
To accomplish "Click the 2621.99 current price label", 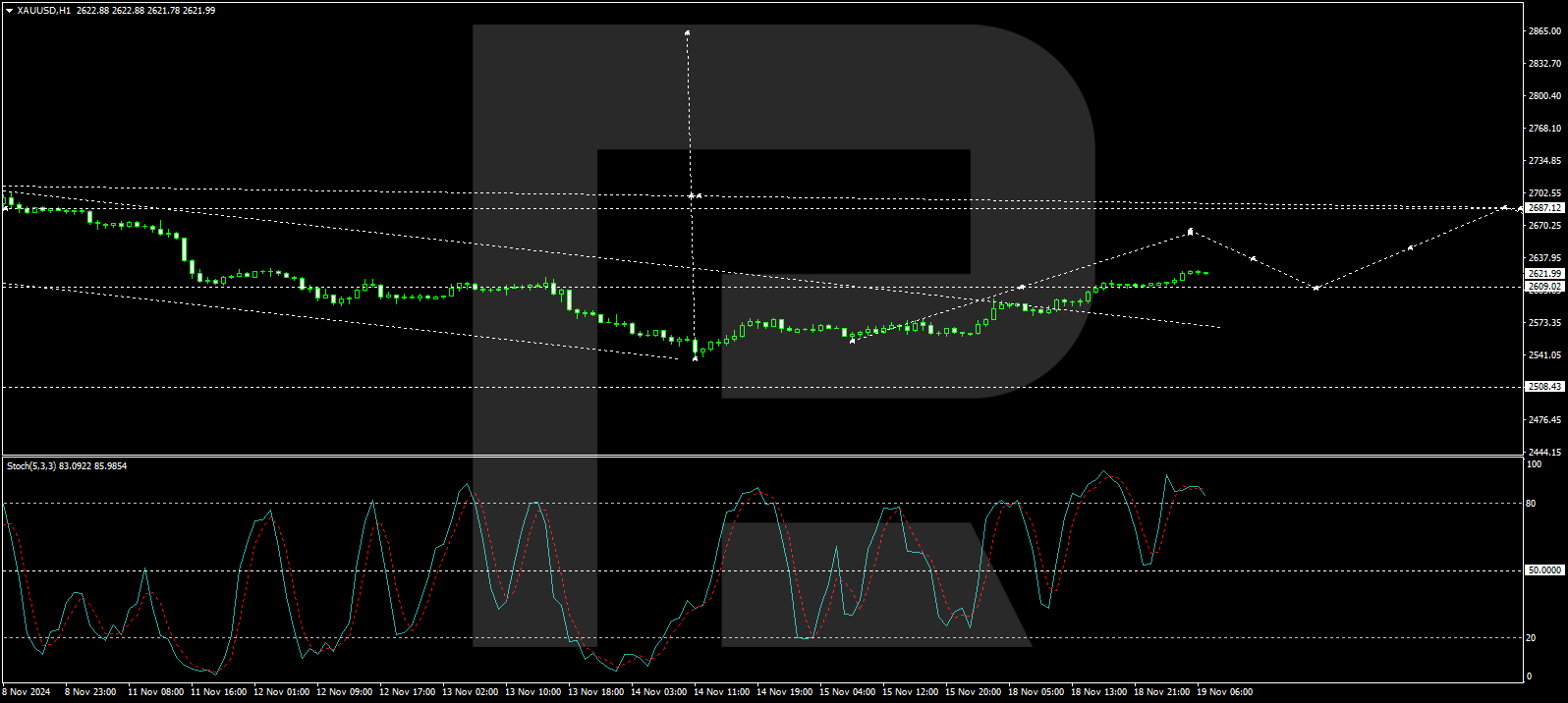I will (x=1544, y=274).
